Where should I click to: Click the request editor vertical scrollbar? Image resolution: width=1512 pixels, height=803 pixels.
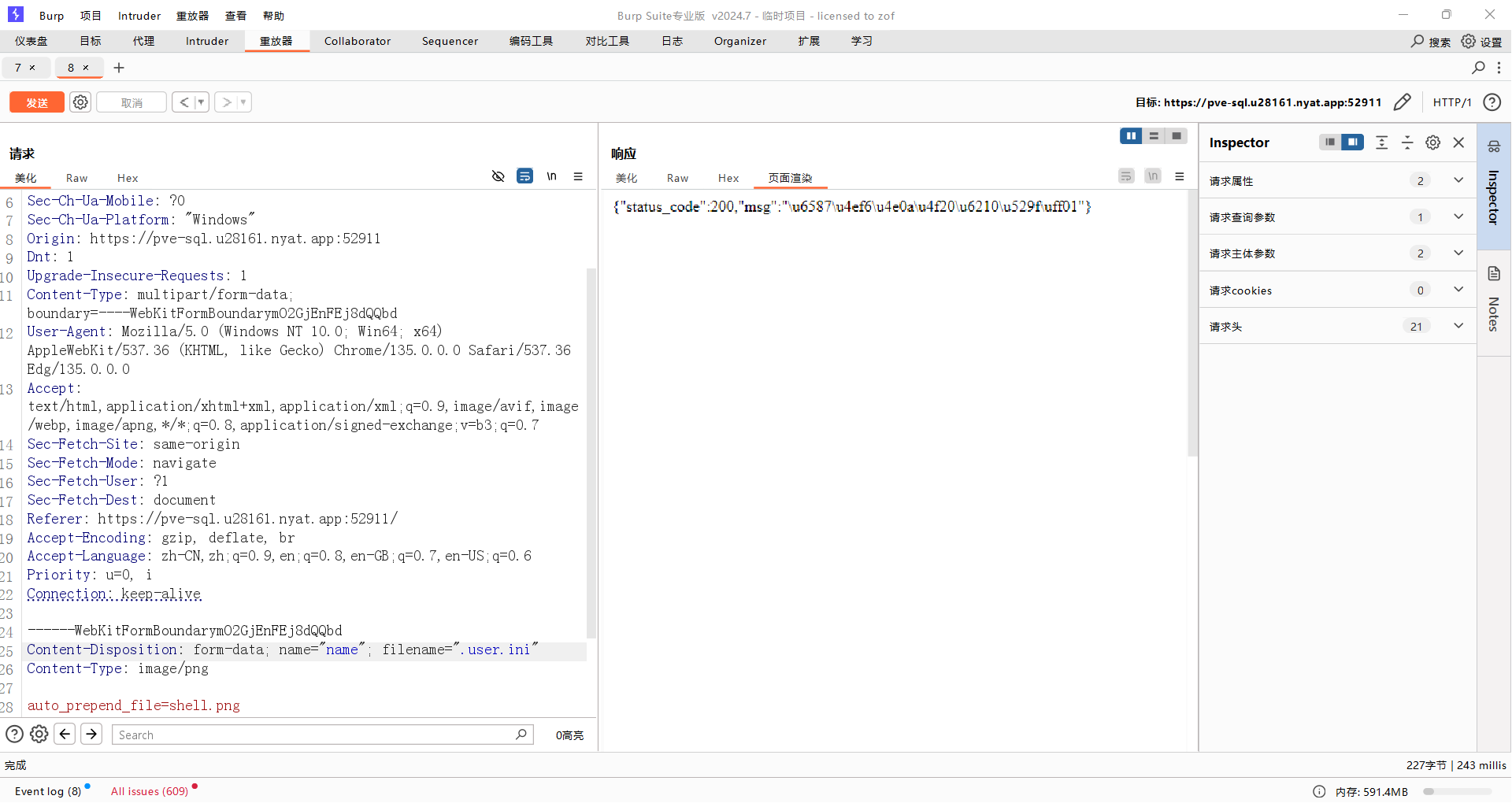pos(591,453)
